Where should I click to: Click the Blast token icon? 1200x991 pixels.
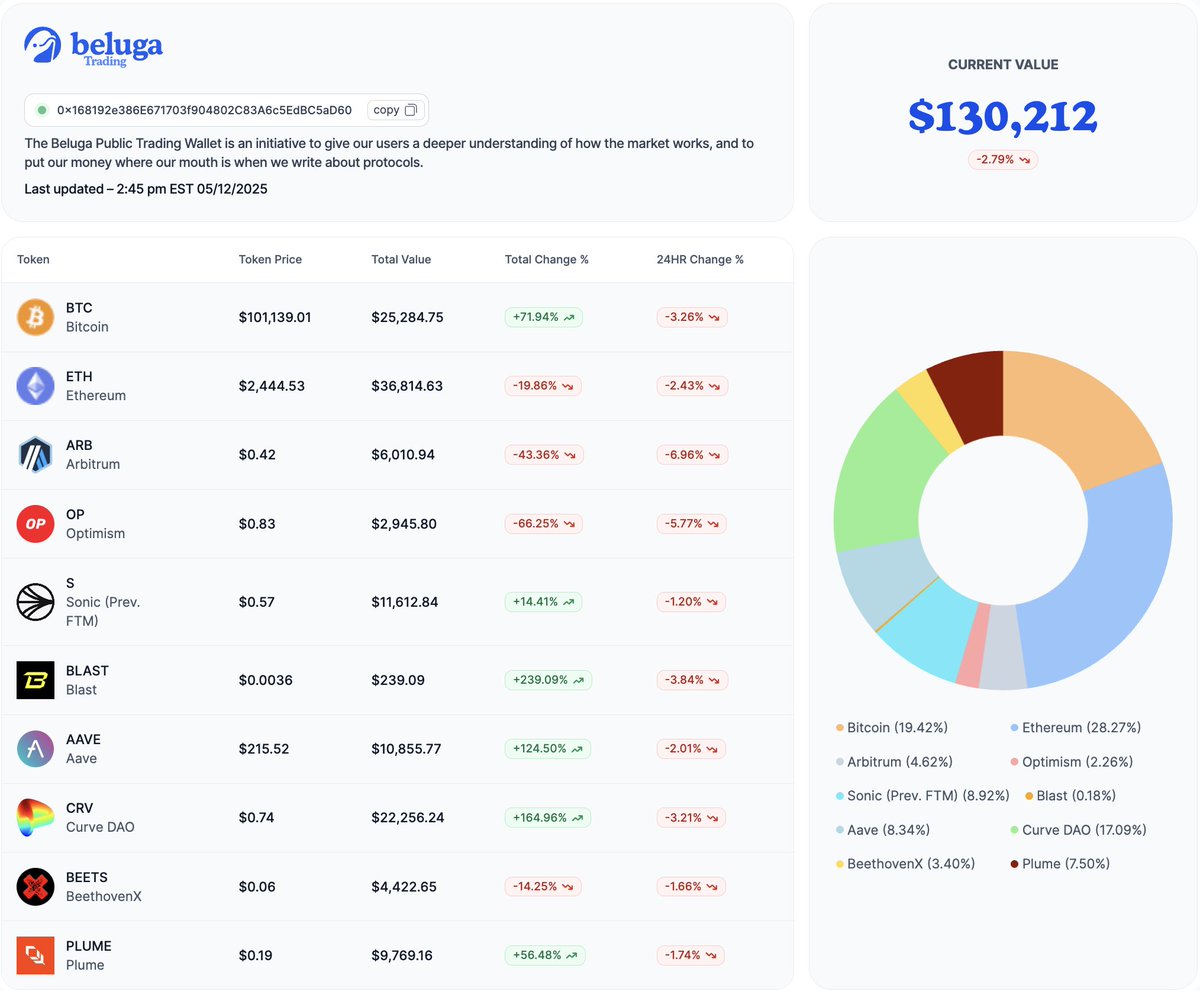35,680
